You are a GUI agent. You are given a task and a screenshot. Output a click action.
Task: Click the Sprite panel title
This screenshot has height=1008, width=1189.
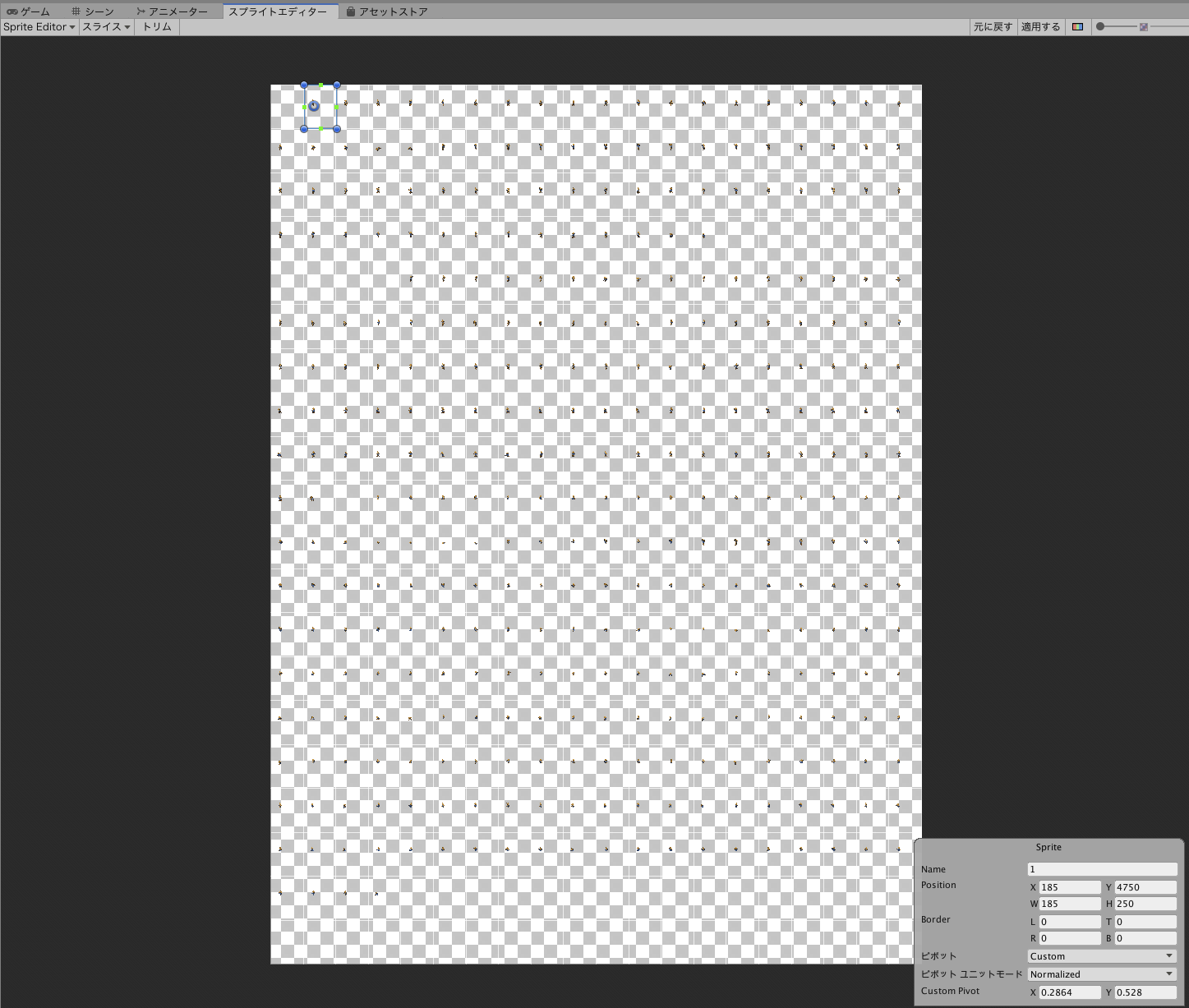pos(1048,847)
